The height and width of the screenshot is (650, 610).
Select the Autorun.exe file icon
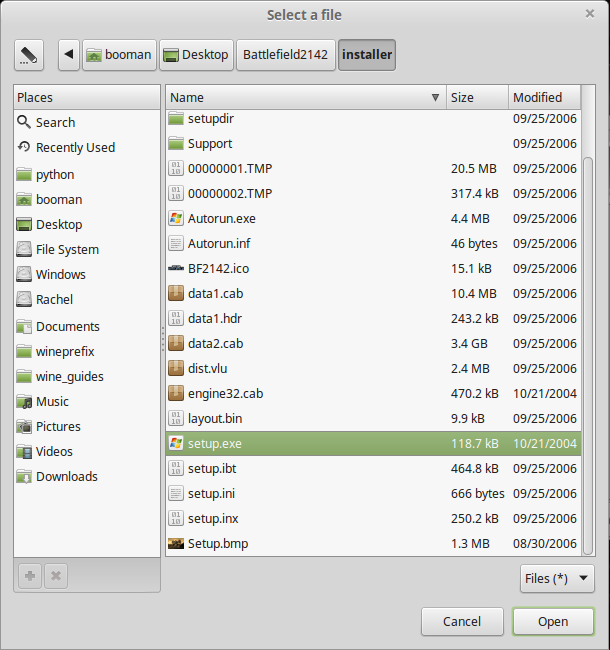coord(176,218)
